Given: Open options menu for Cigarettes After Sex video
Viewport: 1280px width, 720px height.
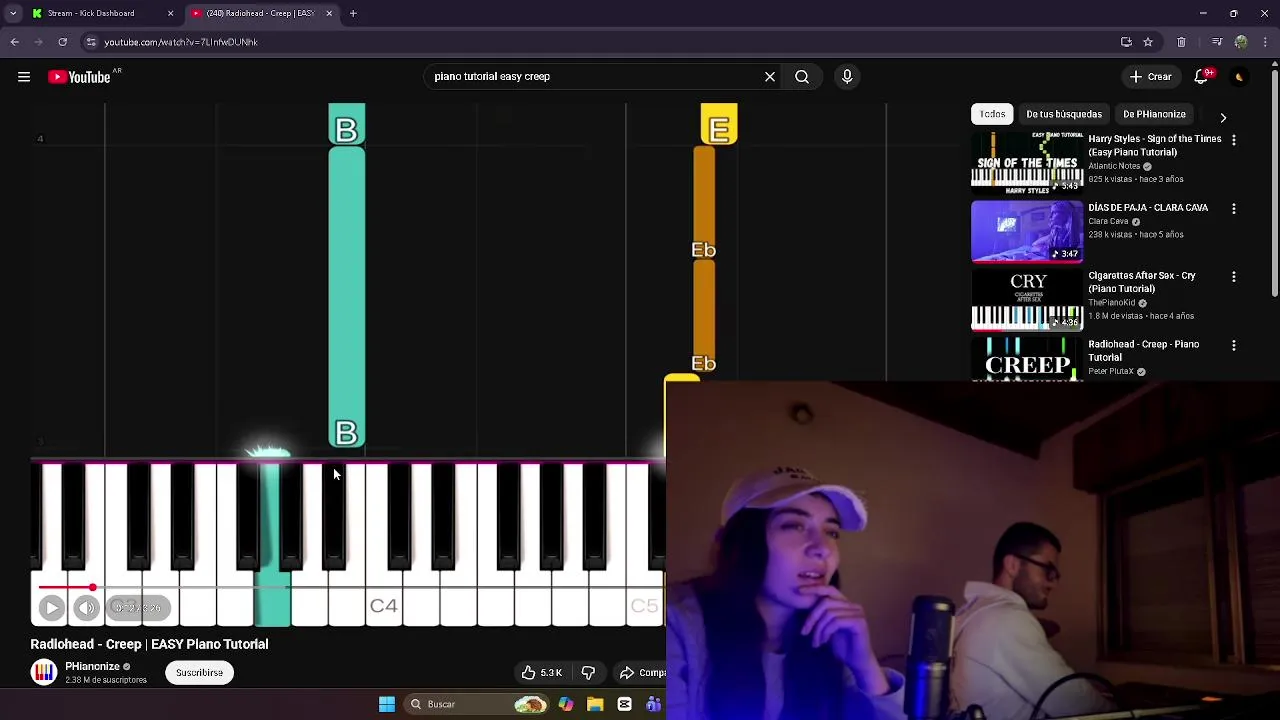Looking at the screenshot, I should click(x=1233, y=277).
